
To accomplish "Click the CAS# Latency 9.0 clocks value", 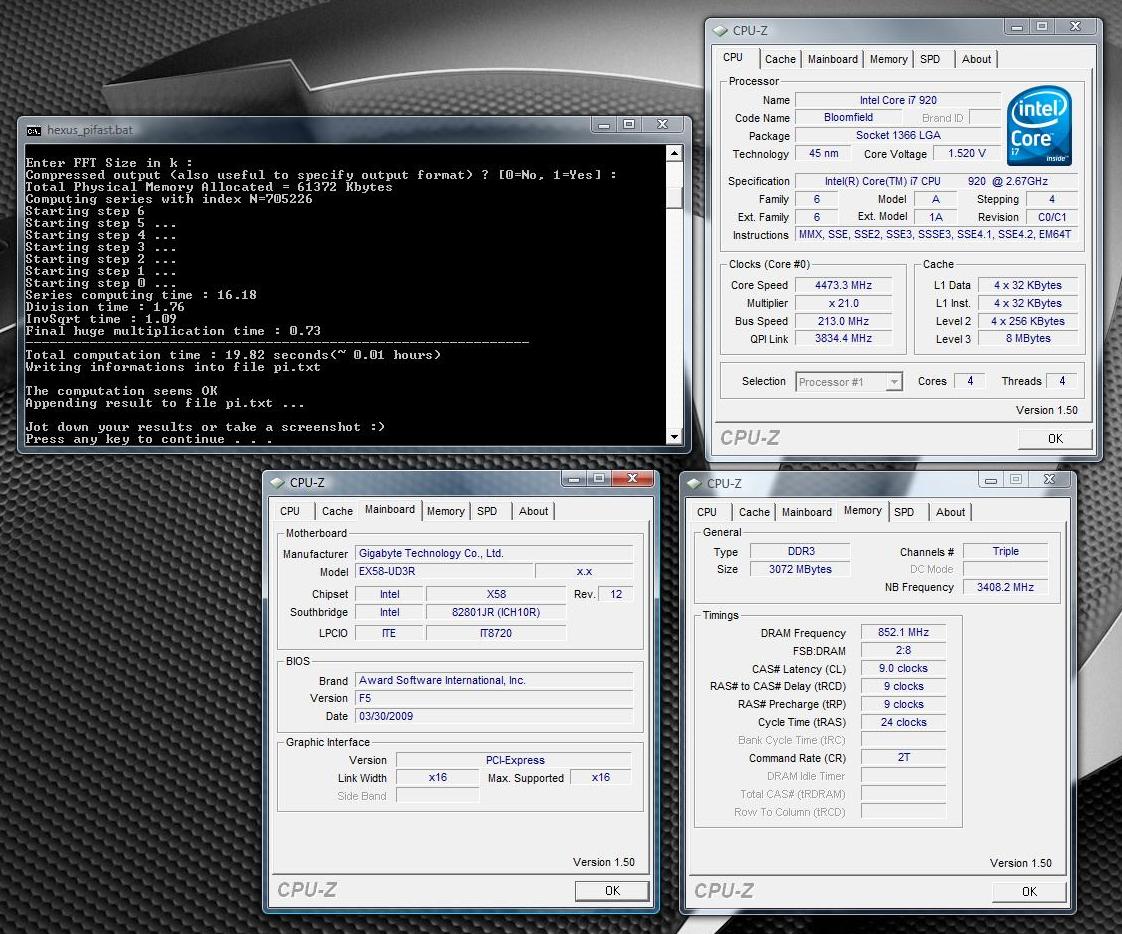I will (x=903, y=668).
